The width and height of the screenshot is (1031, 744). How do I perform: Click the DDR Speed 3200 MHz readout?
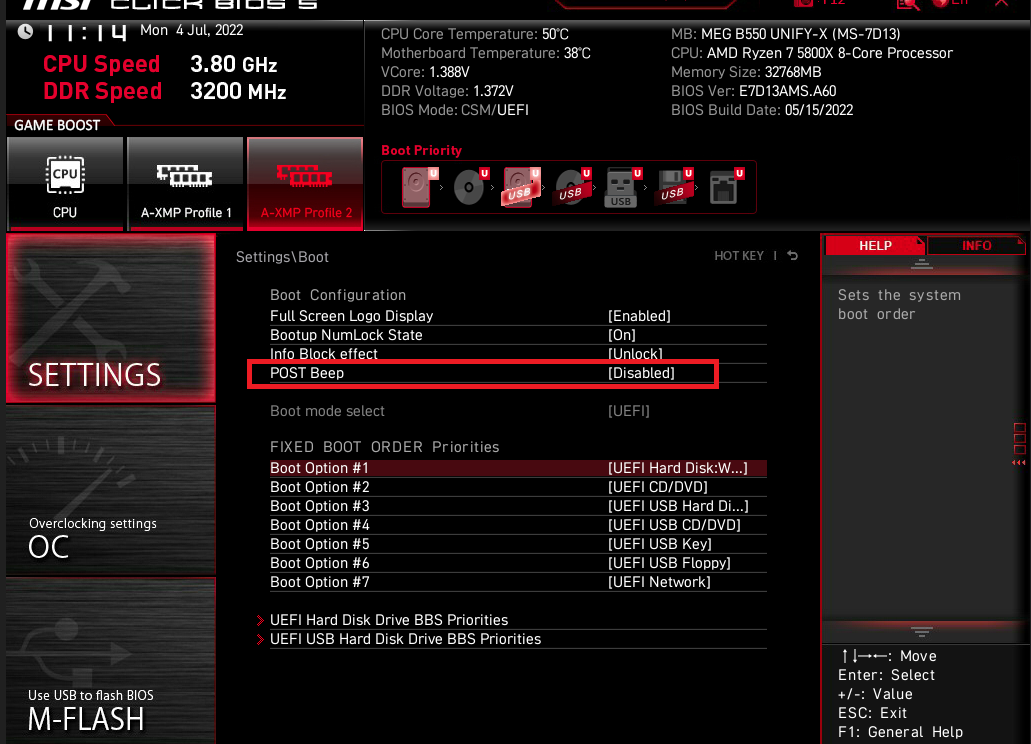pyautogui.click(x=165, y=91)
